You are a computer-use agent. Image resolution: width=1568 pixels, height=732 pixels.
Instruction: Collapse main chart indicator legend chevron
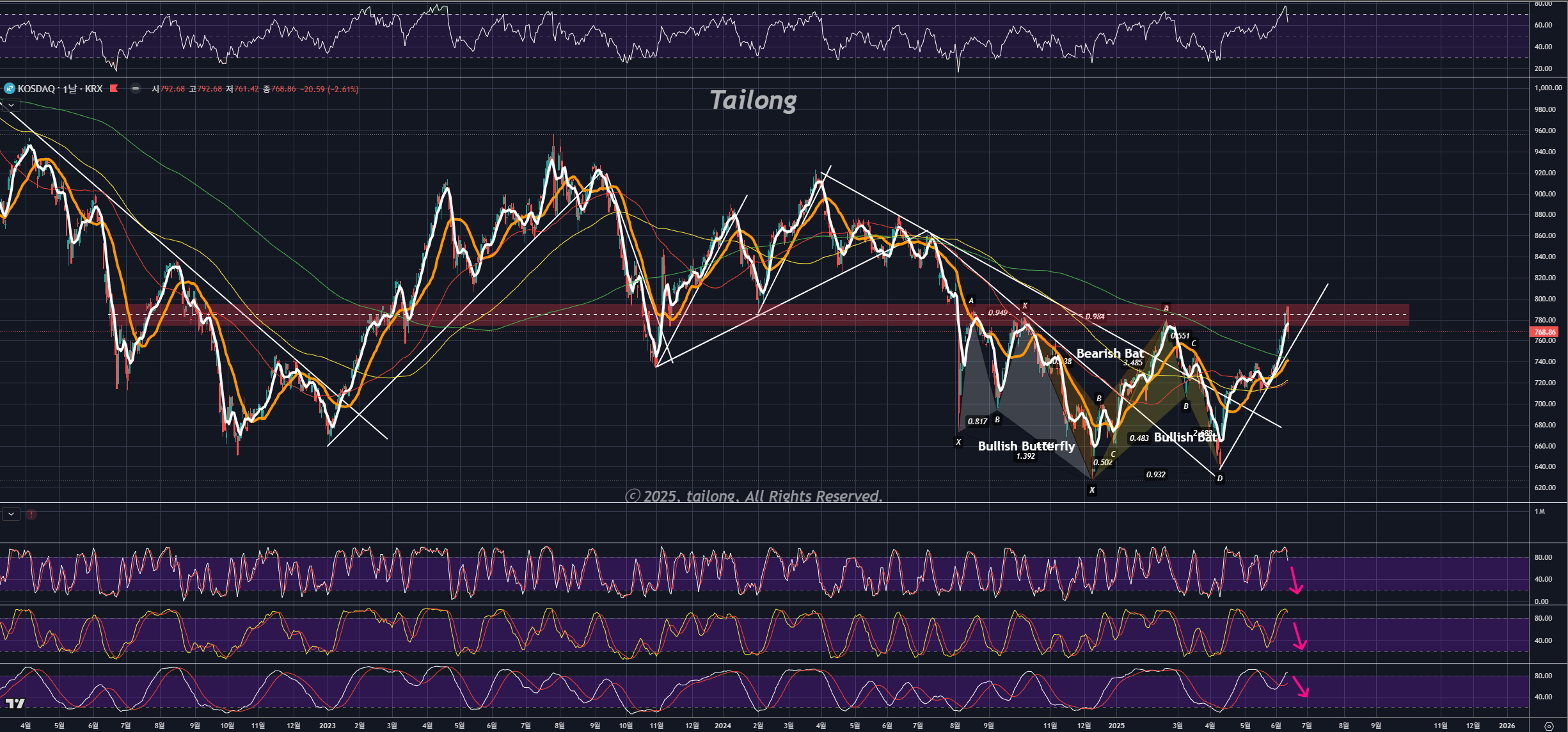(x=11, y=105)
